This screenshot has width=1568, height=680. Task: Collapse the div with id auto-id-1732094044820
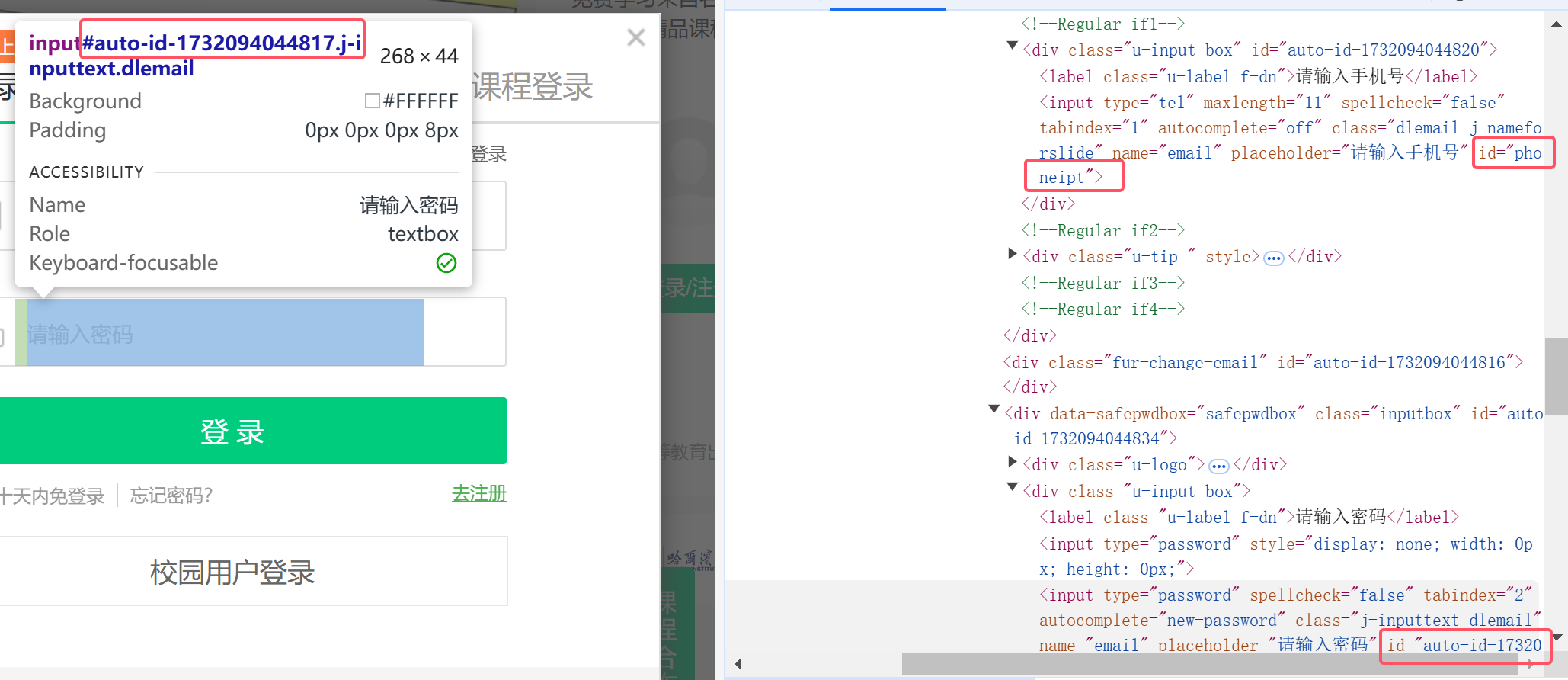(x=1012, y=47)
